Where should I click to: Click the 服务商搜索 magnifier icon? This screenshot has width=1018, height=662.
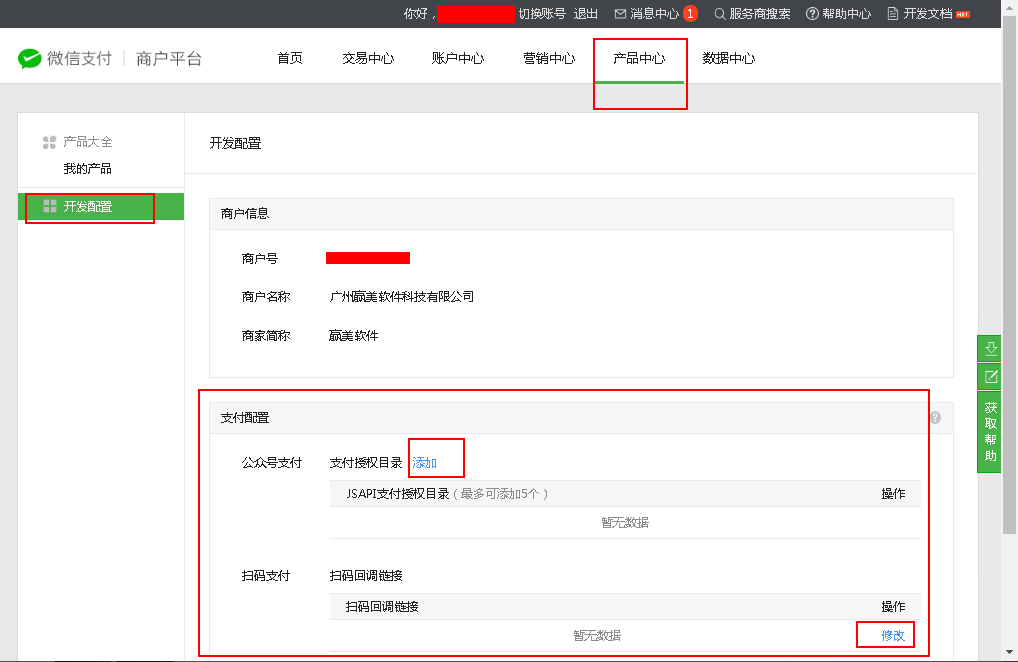pos(719,14)
